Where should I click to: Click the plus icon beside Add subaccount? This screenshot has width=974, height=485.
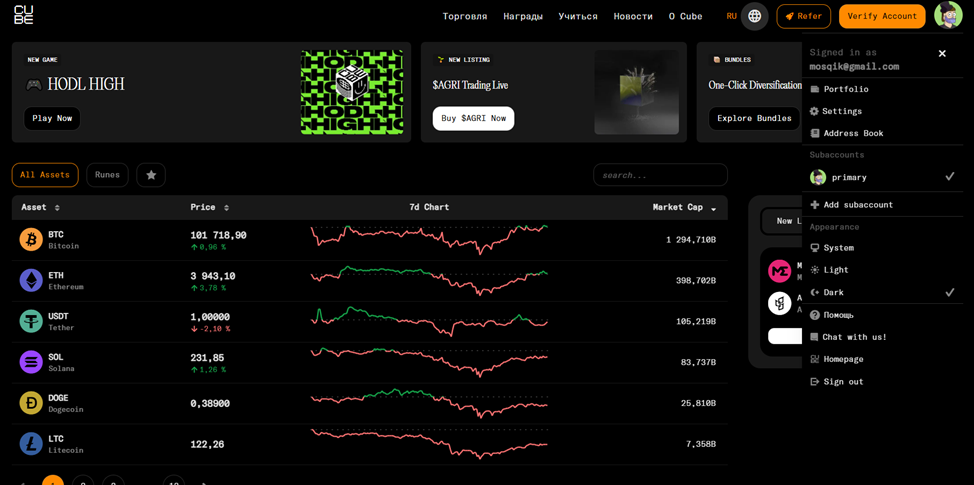[815, 205]
